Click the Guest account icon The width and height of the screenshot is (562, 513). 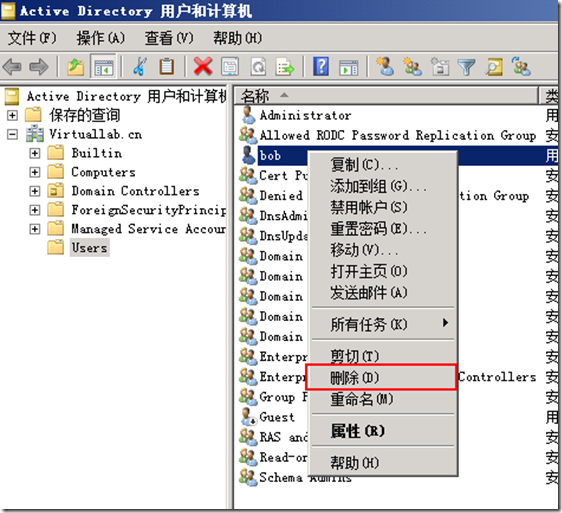[x=248, y=417]
